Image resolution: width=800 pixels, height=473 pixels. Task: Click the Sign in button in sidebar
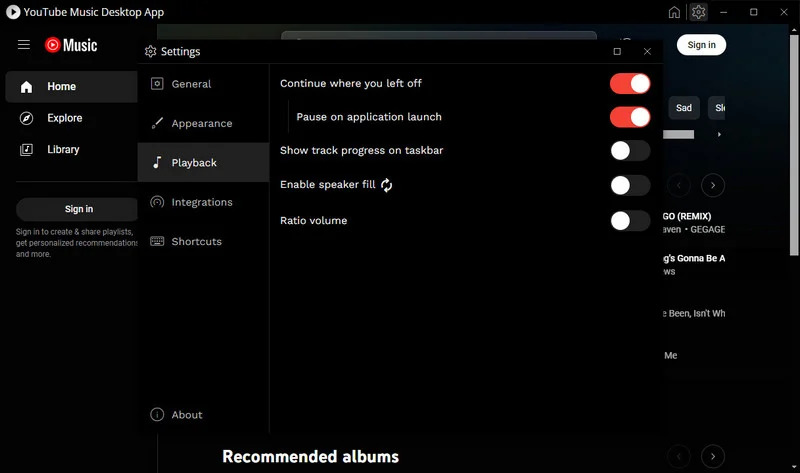coord(78,209)
